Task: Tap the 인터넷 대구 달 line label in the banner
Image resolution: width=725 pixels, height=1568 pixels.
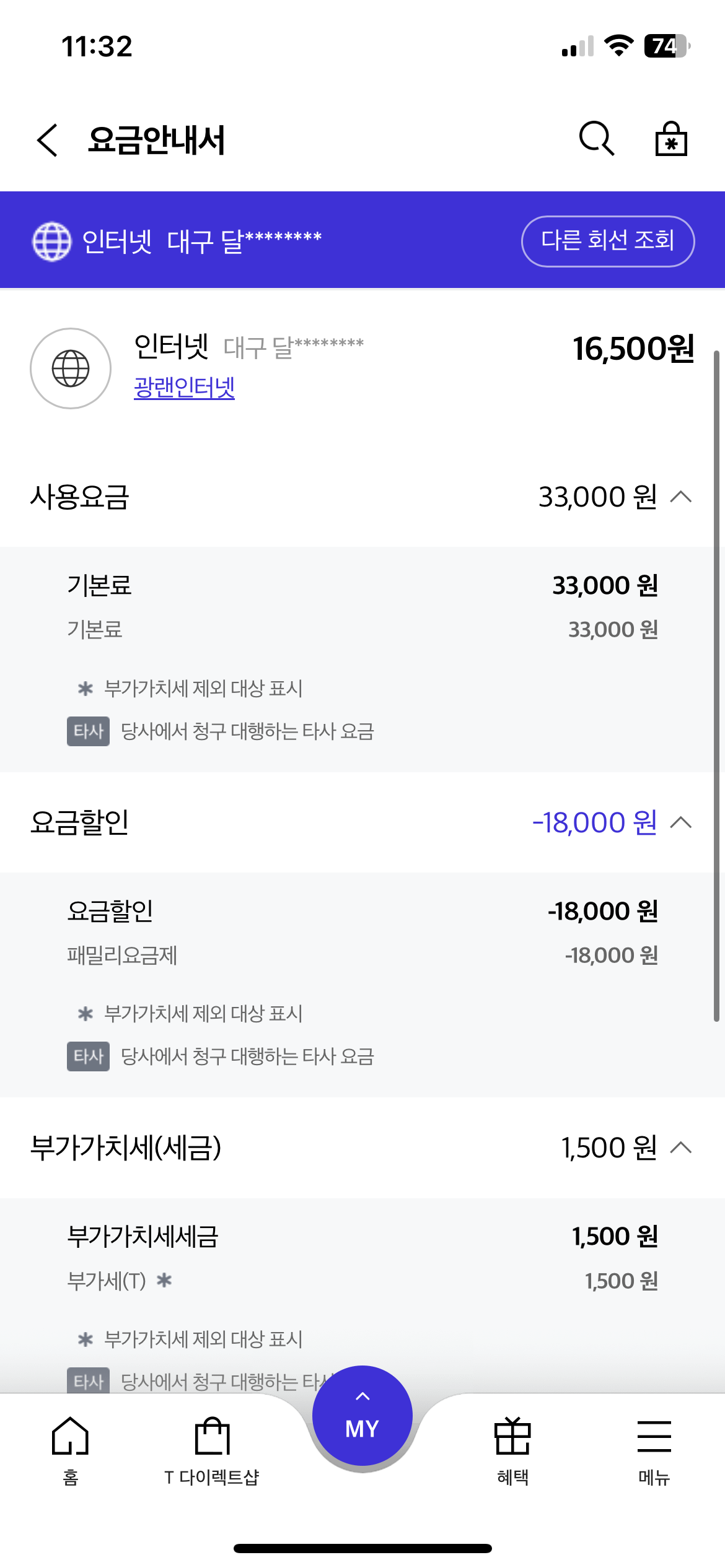Action: pyautogui.click(x=201, y=241)
